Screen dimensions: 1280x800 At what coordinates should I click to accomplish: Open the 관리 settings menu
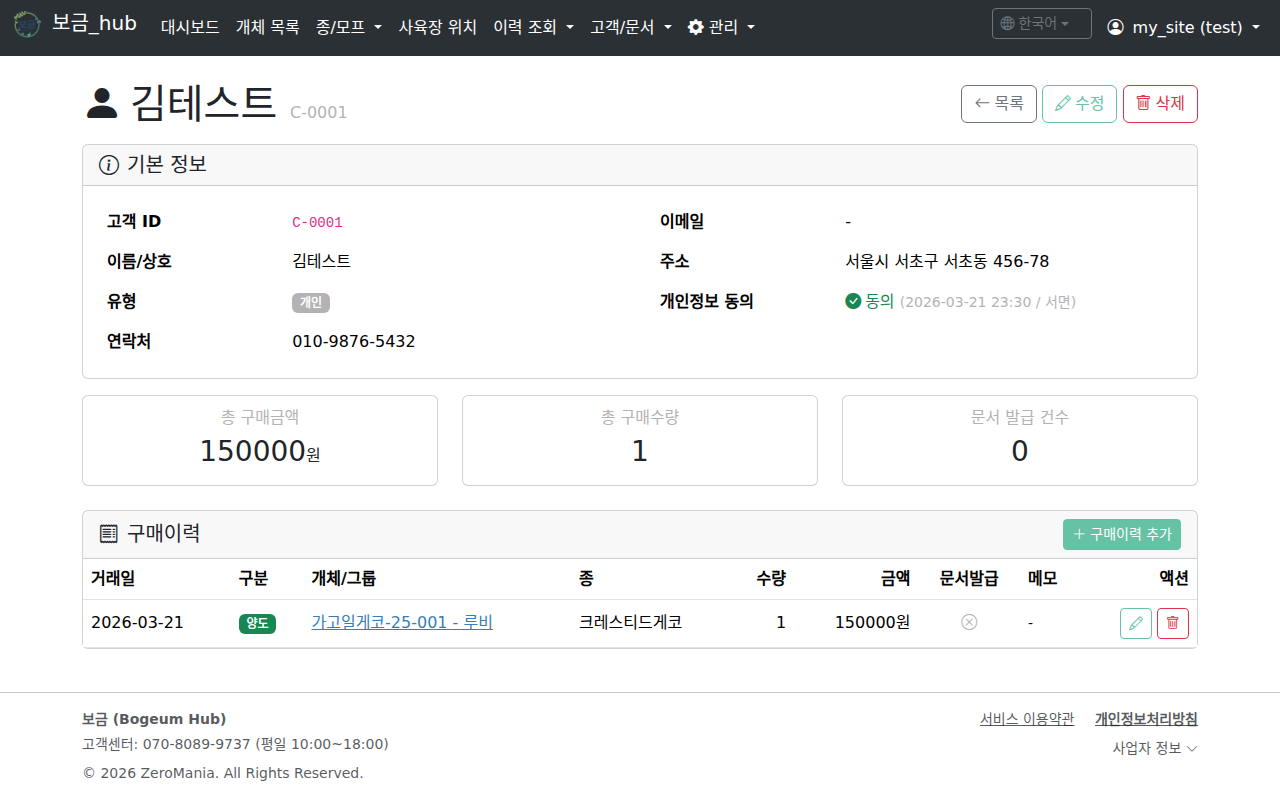721,27
